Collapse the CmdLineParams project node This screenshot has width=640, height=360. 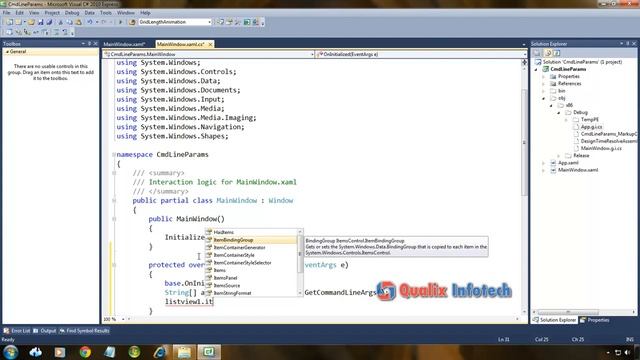coord(536,69)
